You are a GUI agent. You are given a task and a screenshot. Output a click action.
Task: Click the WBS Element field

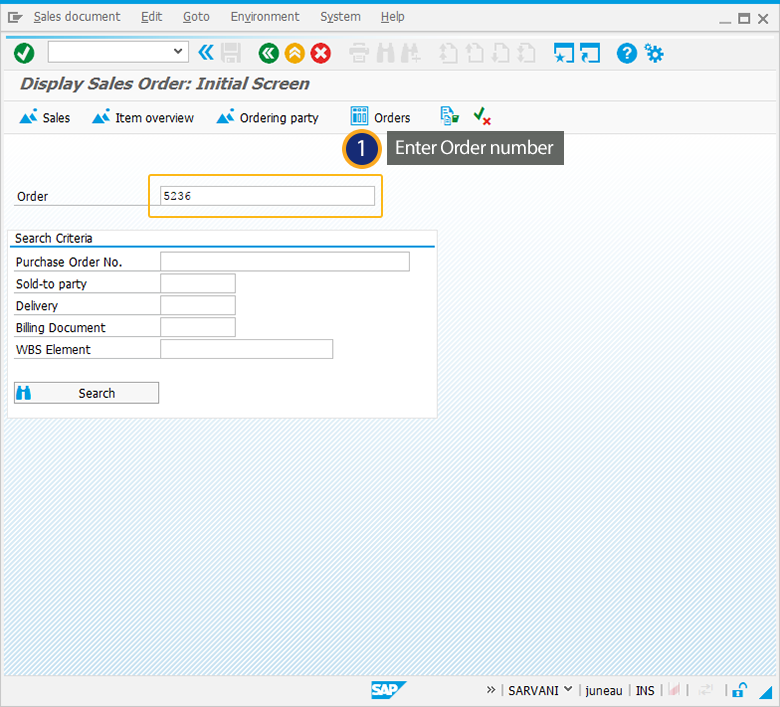[246, 349]
